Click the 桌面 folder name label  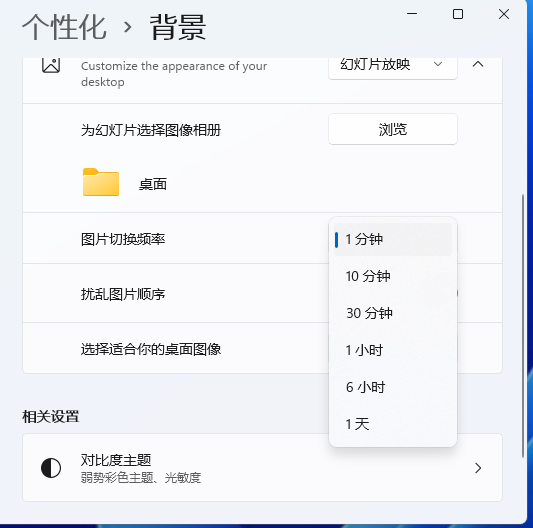(153, 184)
